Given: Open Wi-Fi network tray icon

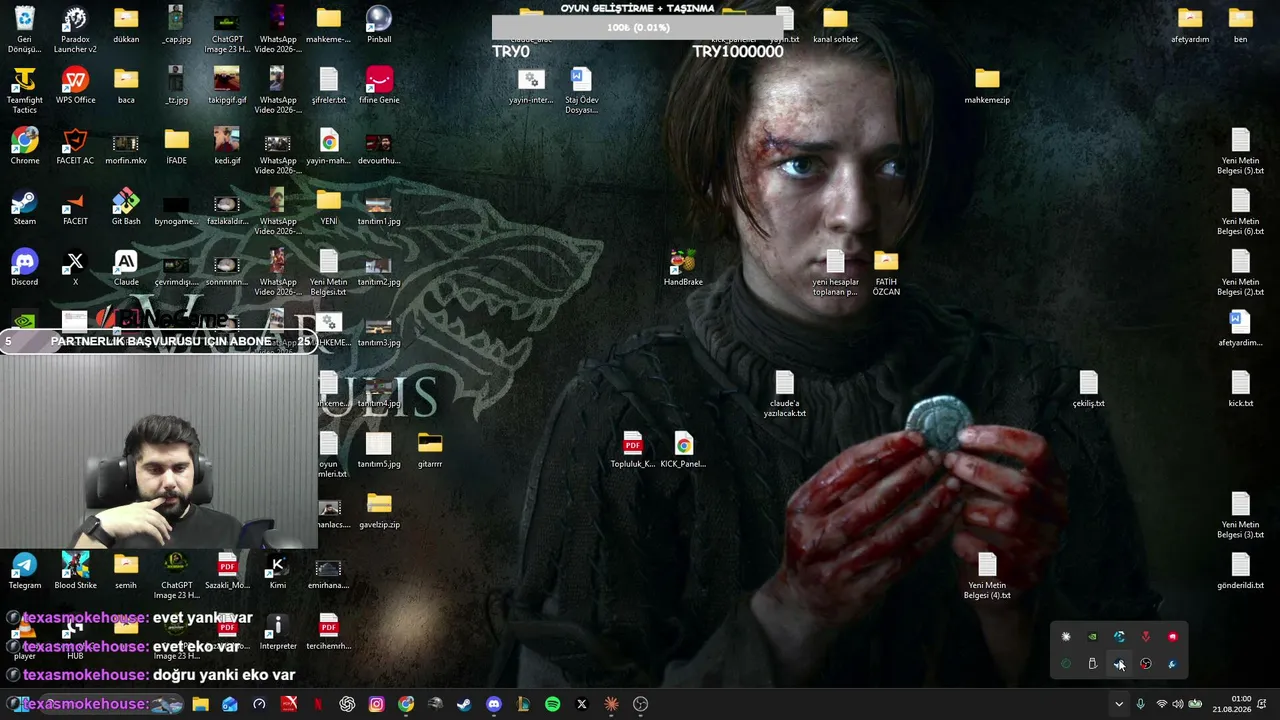Looking at the screenshot, I should coord(1161,704).
